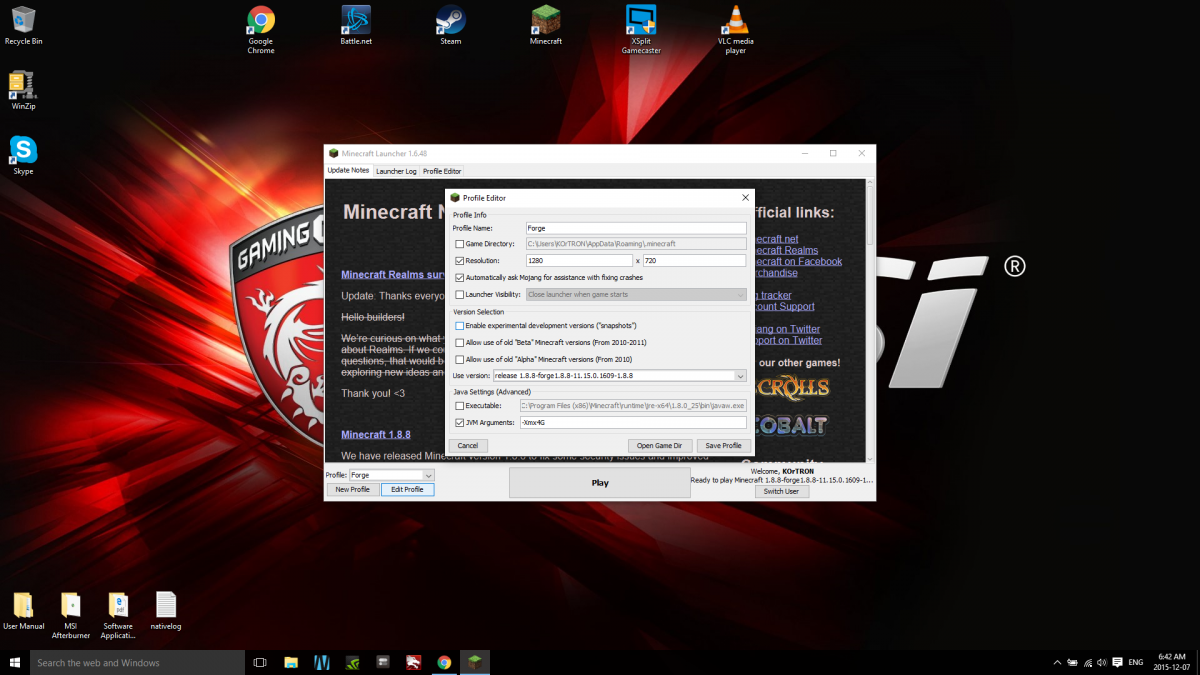Viewport: 1200px width, 675px height.
Task: Click the New Profile button
Action: (353, 489)
